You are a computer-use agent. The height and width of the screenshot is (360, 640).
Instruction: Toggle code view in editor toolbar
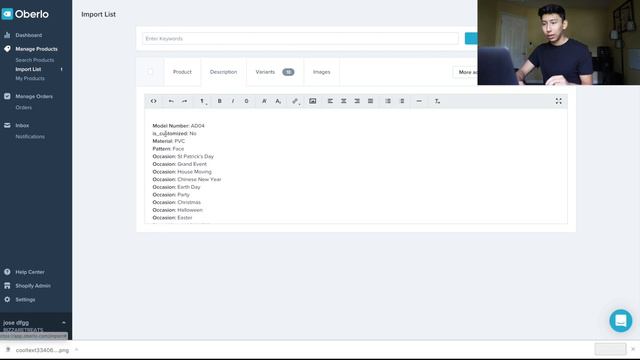pos(153,101)
